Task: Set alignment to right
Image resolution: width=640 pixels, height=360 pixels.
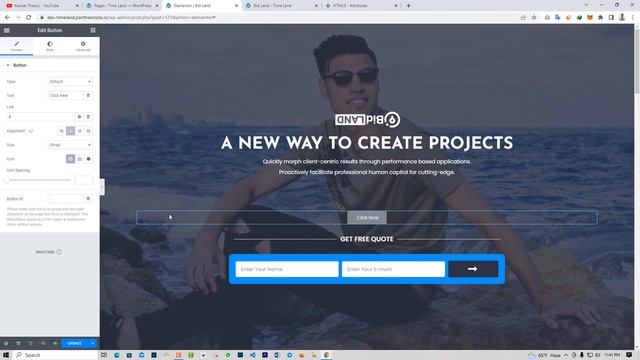Action: tap(80, 131)
